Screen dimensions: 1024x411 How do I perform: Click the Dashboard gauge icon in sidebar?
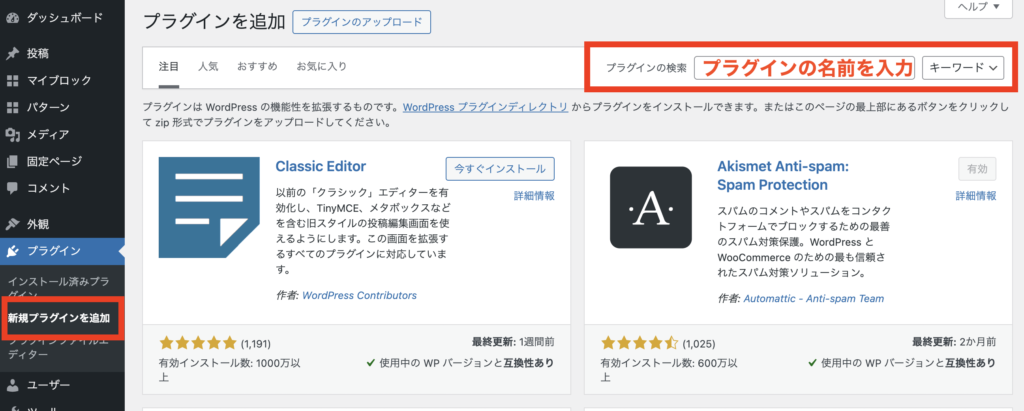point(12,18)
